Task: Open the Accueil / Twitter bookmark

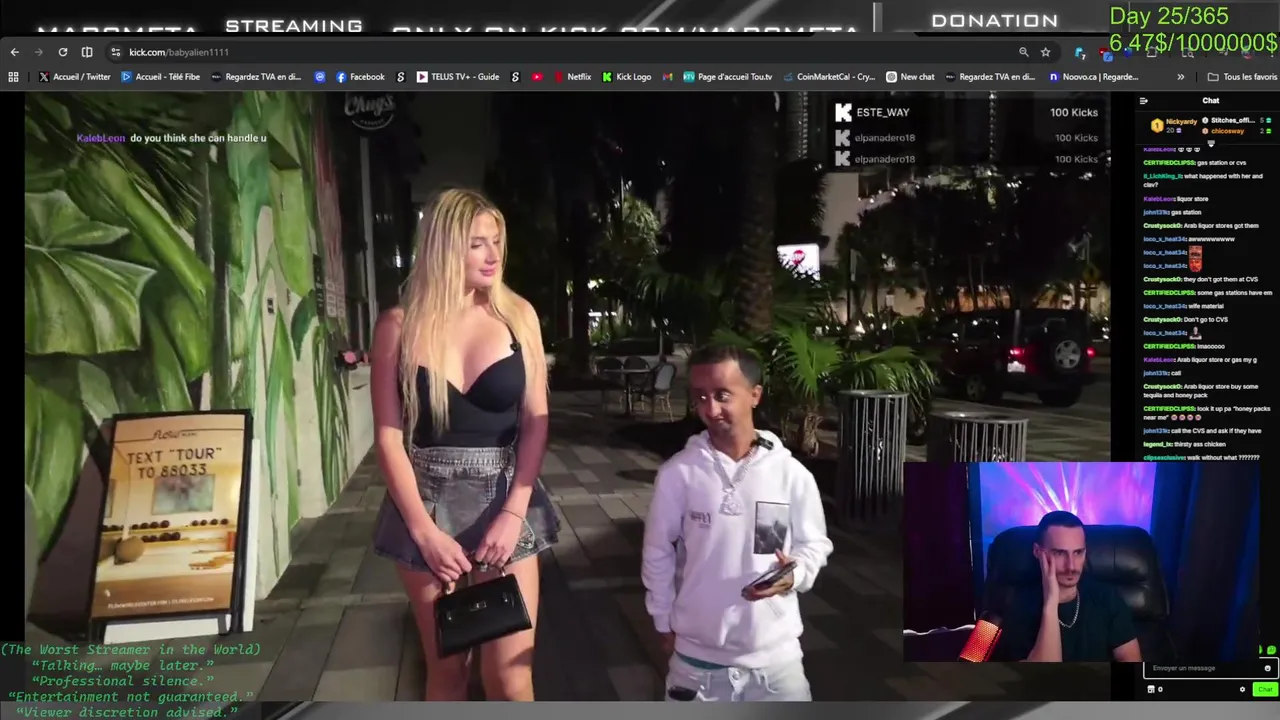Action: point(75,77)
